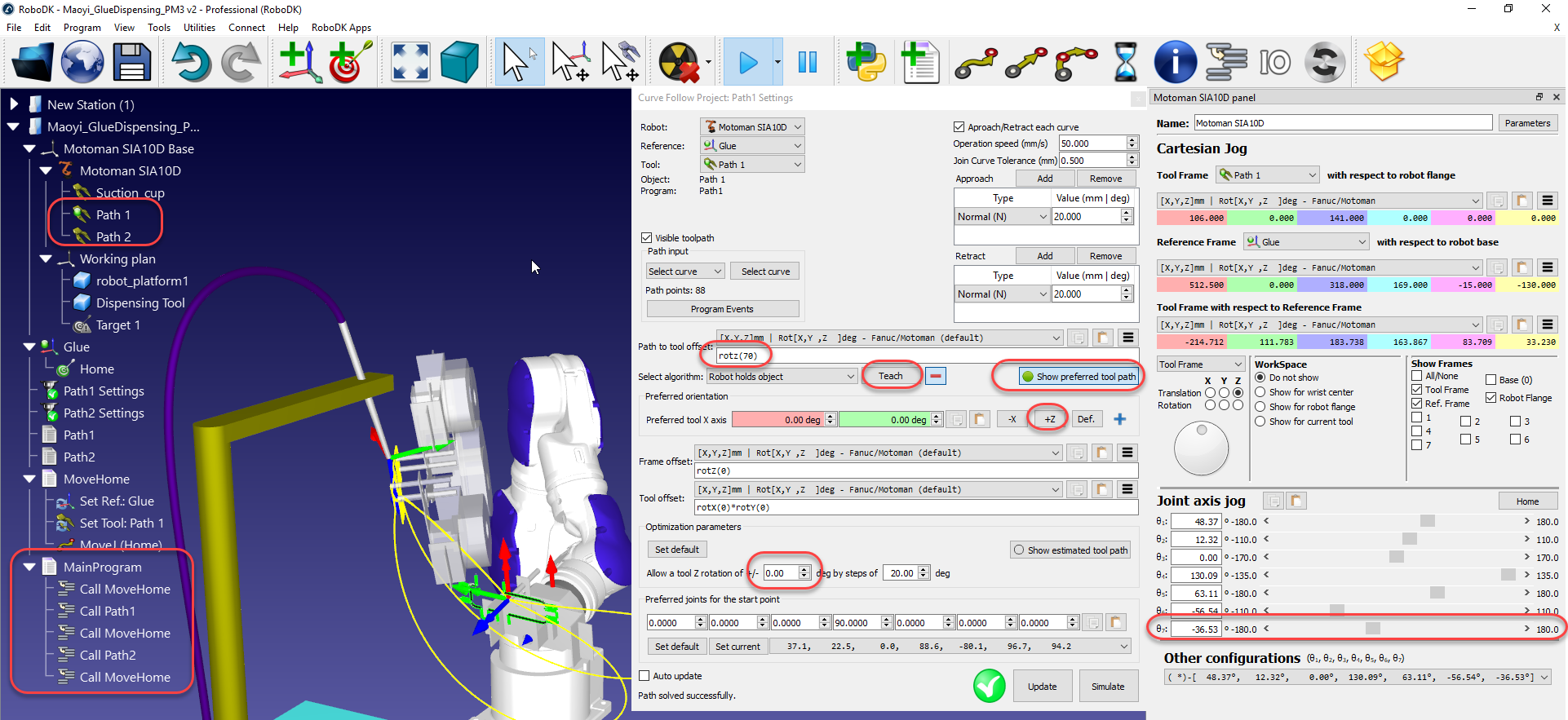
Task: Open the Program menu
Action: point(82,28)
